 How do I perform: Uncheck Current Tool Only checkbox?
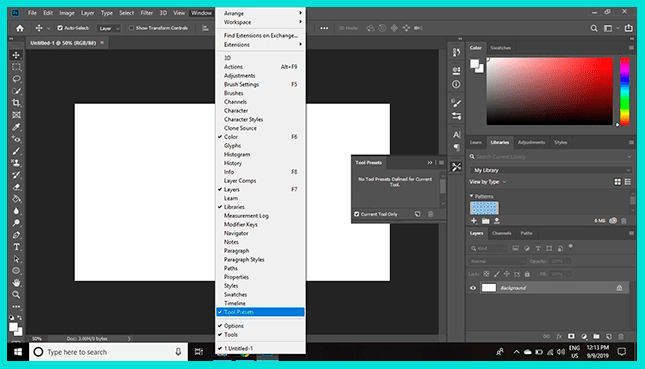(x=357, y=214)
